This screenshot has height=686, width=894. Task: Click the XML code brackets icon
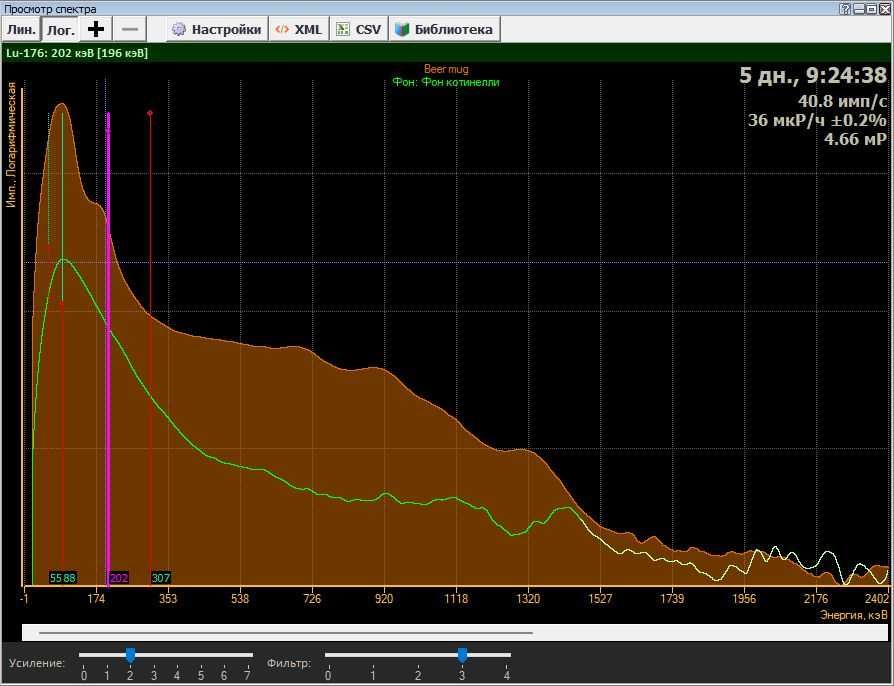(282, 30)
